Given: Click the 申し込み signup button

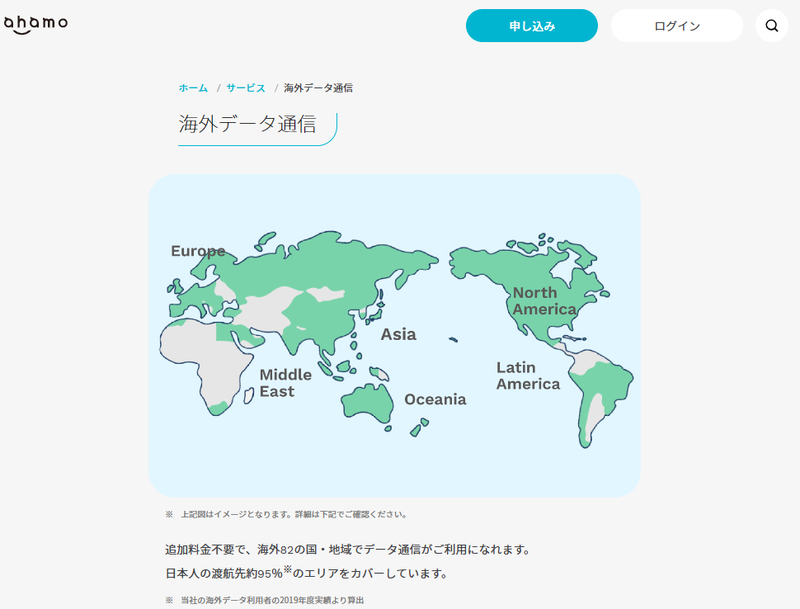Looking at the screenshot, I should 531,25.
